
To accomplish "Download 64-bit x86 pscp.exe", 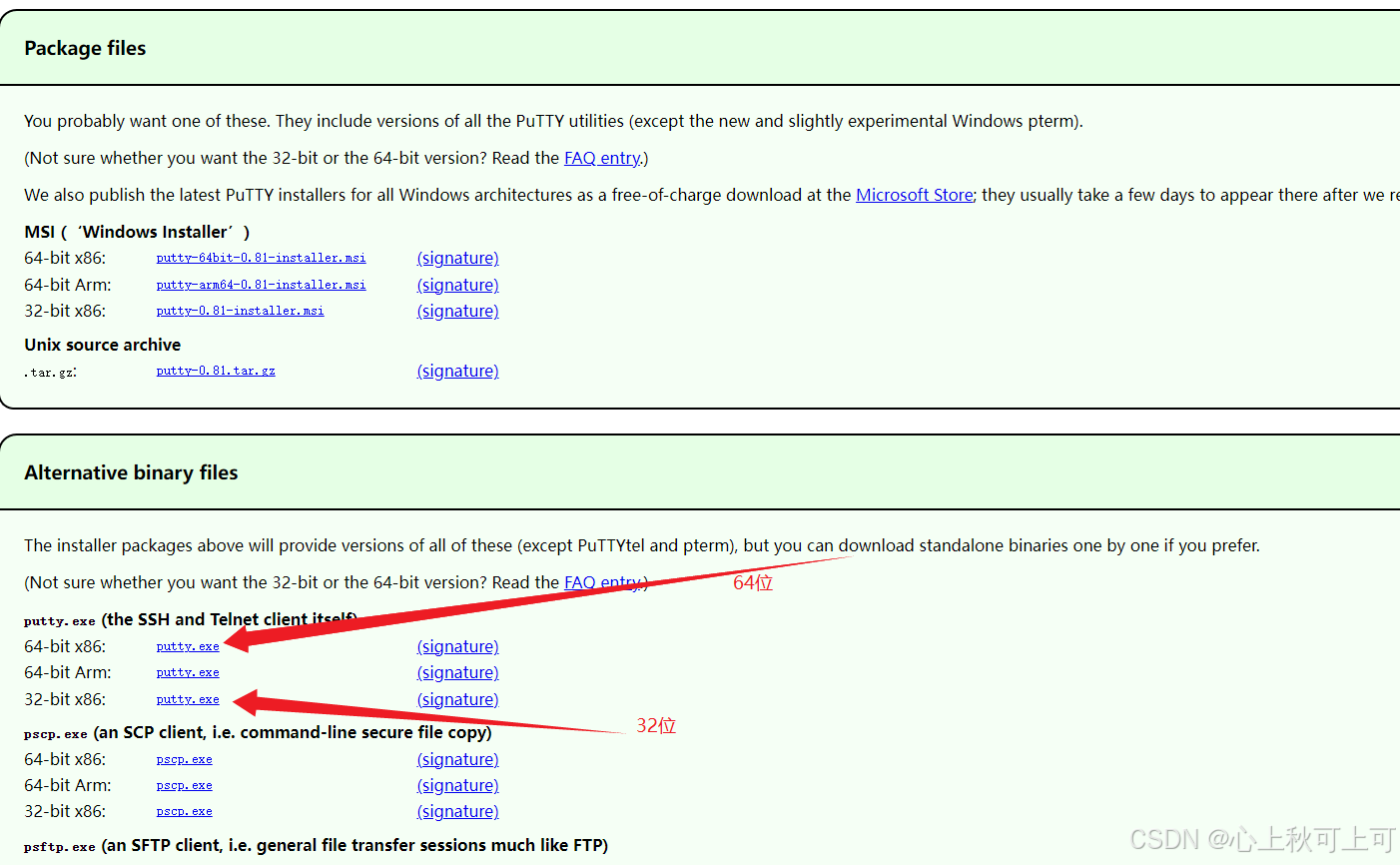I will pyautogui.click(x=184, y=759).
